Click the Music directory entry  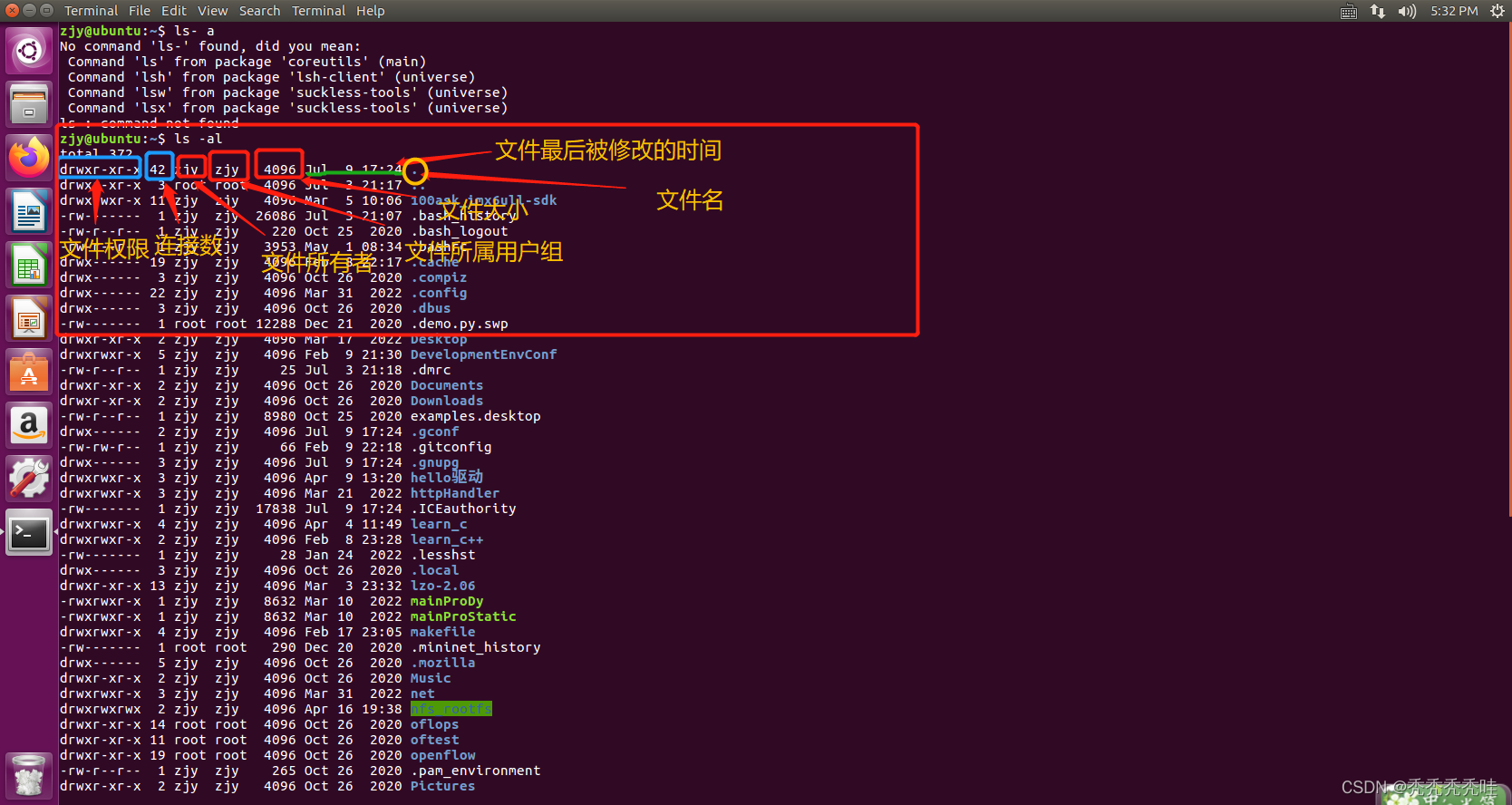tap(431, 678)
